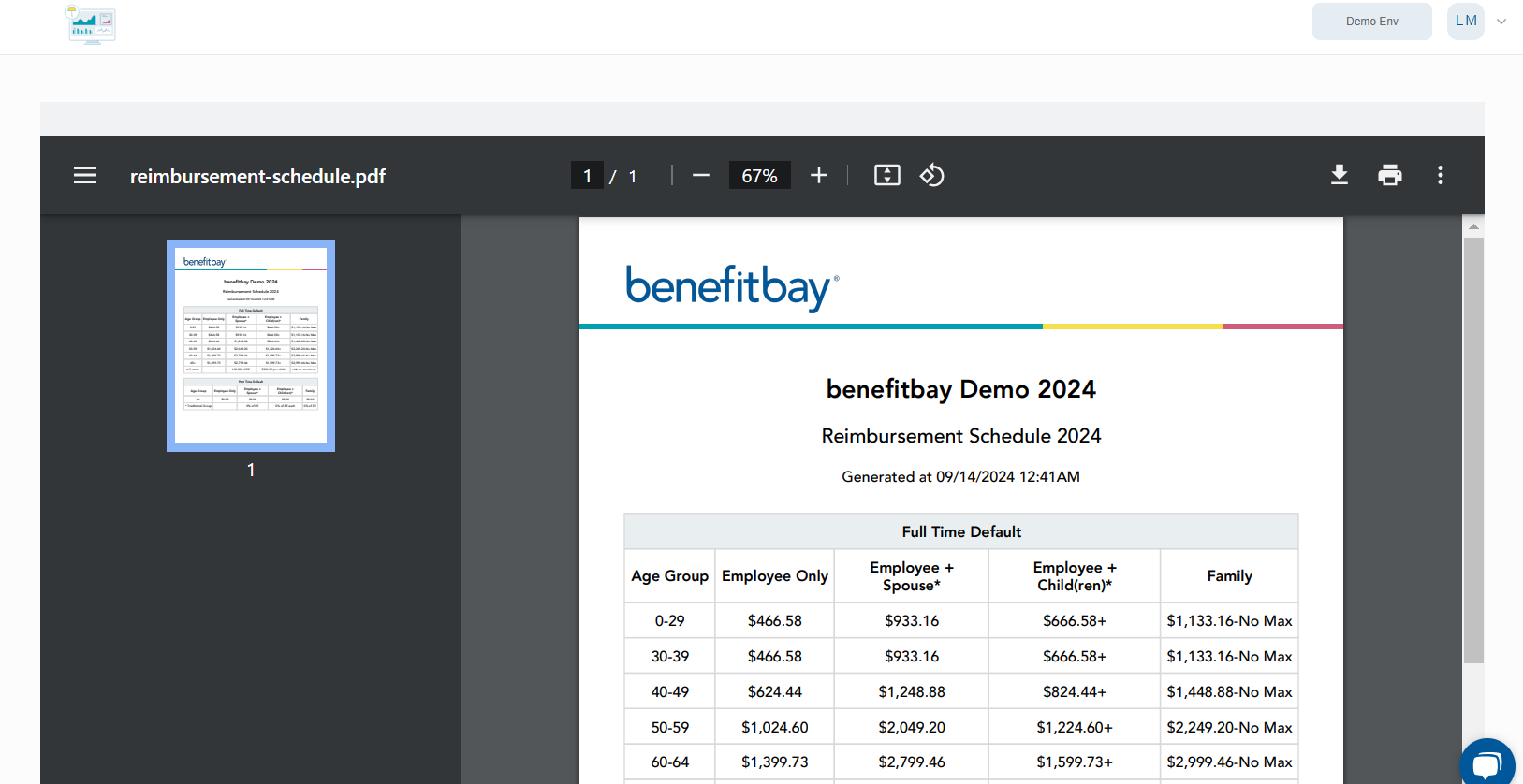Click the Demo Env button

pos(1372,22)
